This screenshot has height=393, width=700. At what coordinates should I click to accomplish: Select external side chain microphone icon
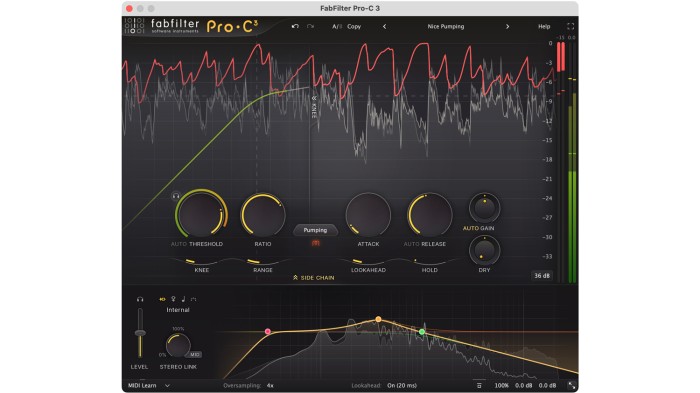click(173, 299)
